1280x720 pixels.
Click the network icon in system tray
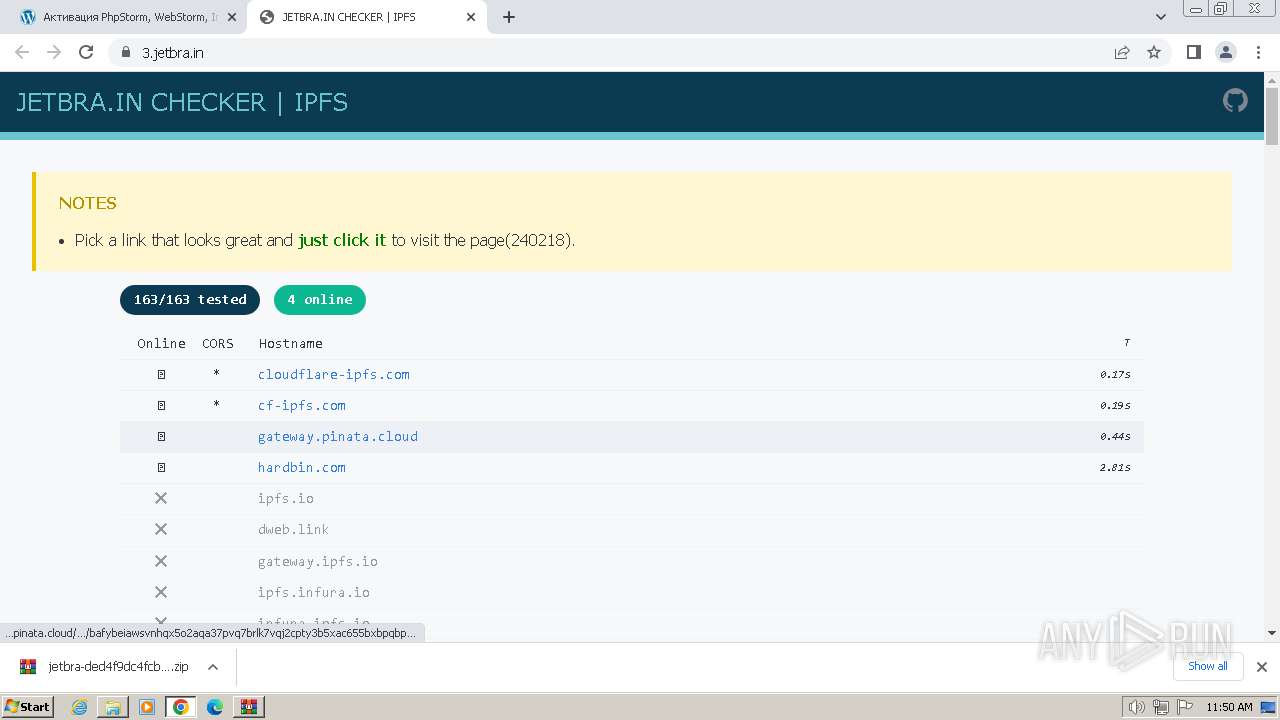tap(1160, 707)
